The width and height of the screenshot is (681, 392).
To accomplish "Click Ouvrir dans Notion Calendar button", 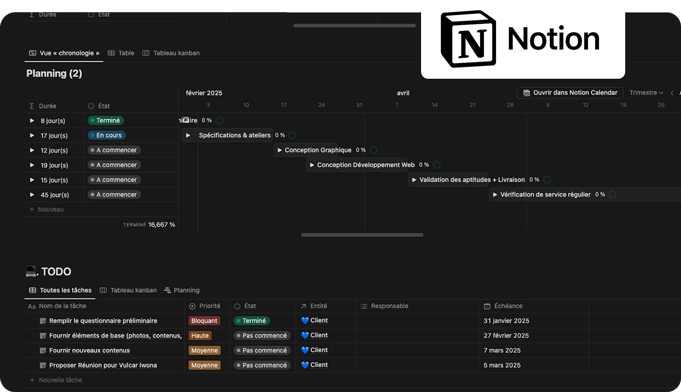I will (x=570, y=92).
